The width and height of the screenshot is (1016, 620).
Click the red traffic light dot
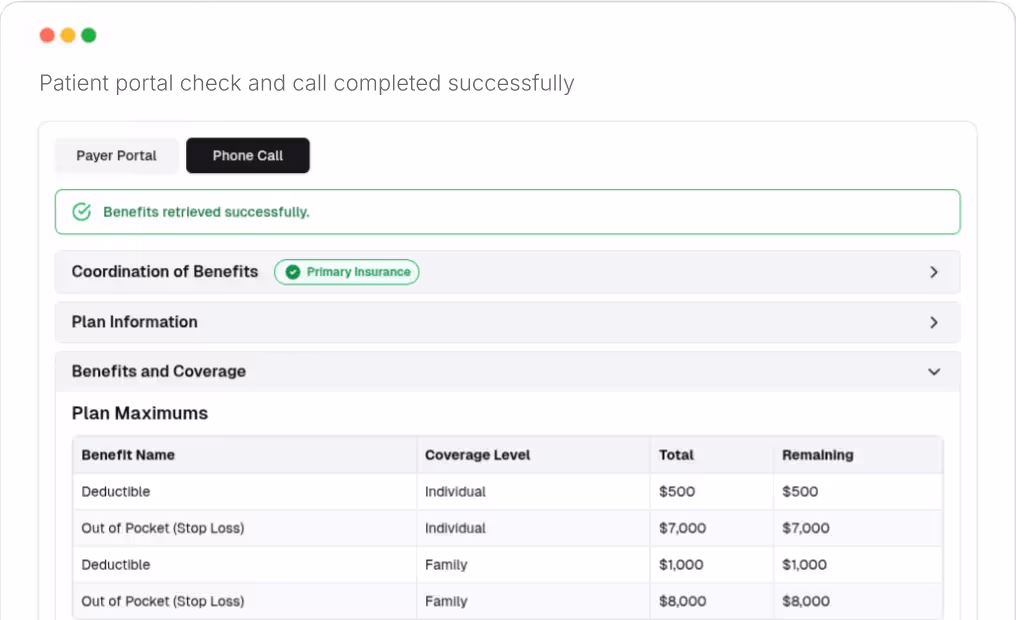pyautogui.click(x=48, y=34)
